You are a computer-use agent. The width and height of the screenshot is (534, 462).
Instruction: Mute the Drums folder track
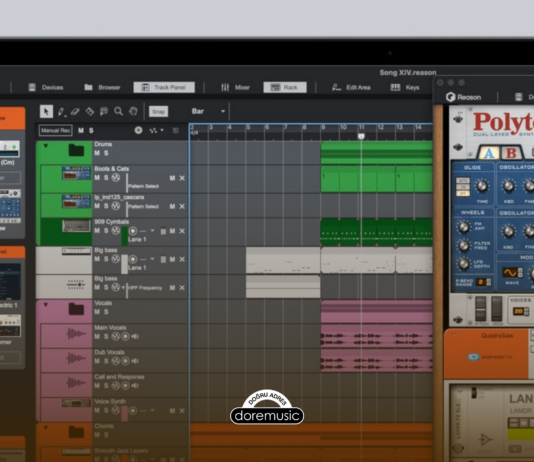(97, 153)
